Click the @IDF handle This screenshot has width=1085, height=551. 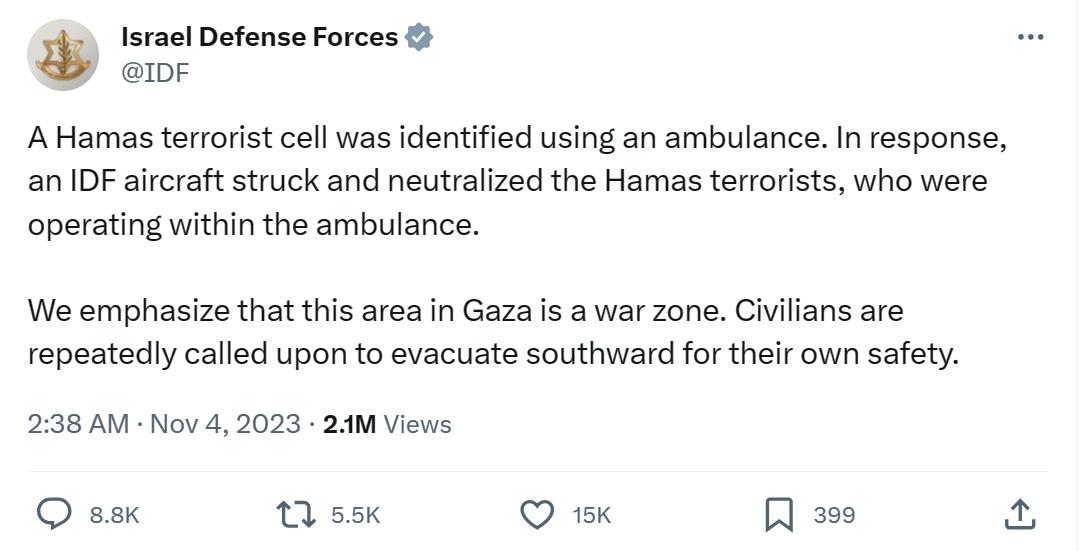click(155, 72)
